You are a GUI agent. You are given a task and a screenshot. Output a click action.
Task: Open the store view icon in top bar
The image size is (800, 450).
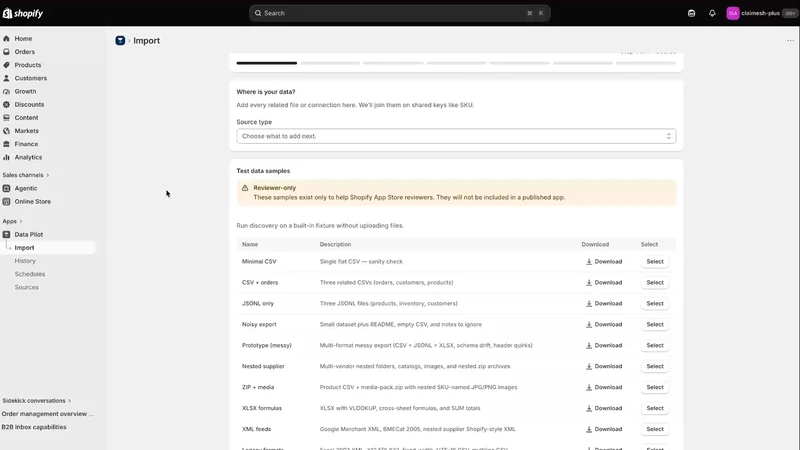[x=691, y=13]
